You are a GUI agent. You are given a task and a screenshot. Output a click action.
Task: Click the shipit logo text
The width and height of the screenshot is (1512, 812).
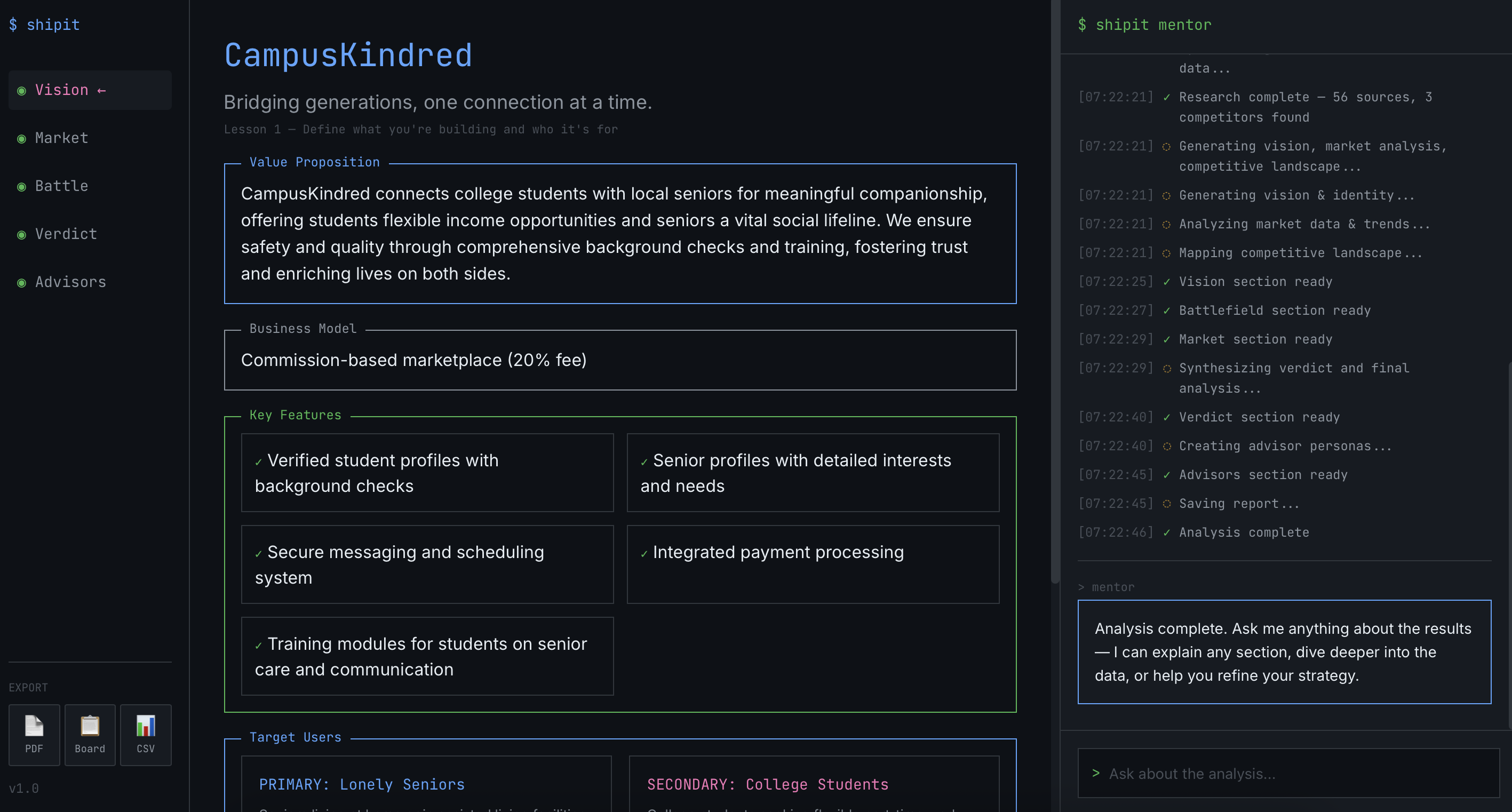[45, 25]
